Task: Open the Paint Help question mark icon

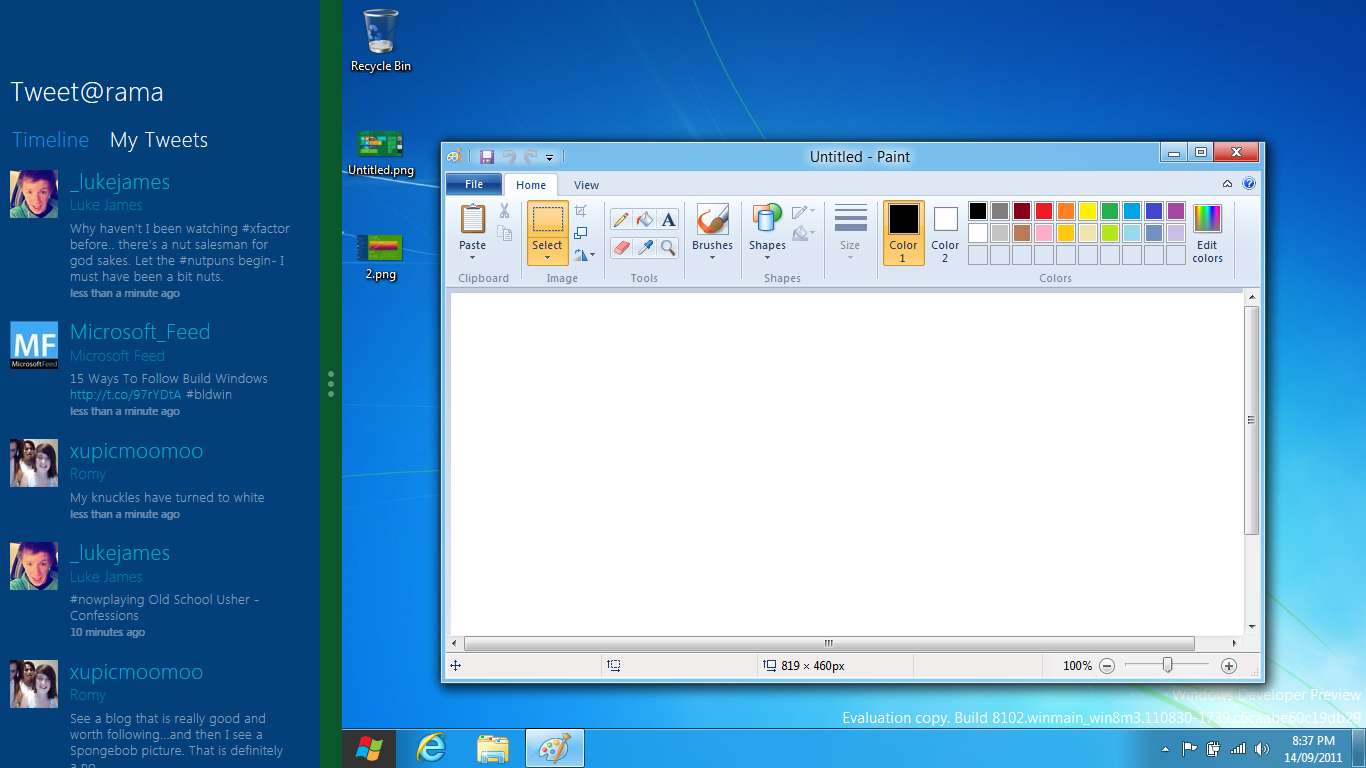Action: (1248, 184)
